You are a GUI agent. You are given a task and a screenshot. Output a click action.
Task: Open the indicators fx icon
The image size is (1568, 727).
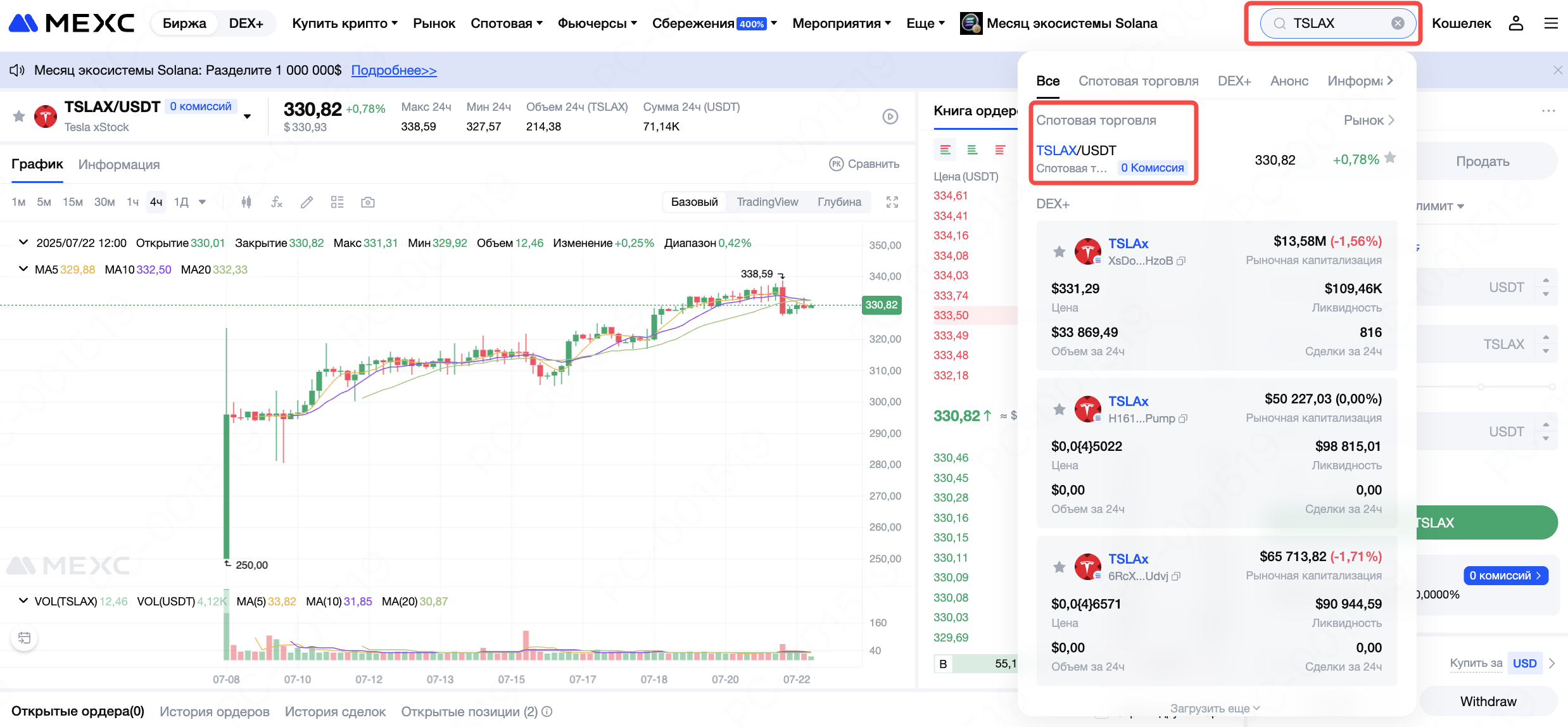tap(277, 202)
